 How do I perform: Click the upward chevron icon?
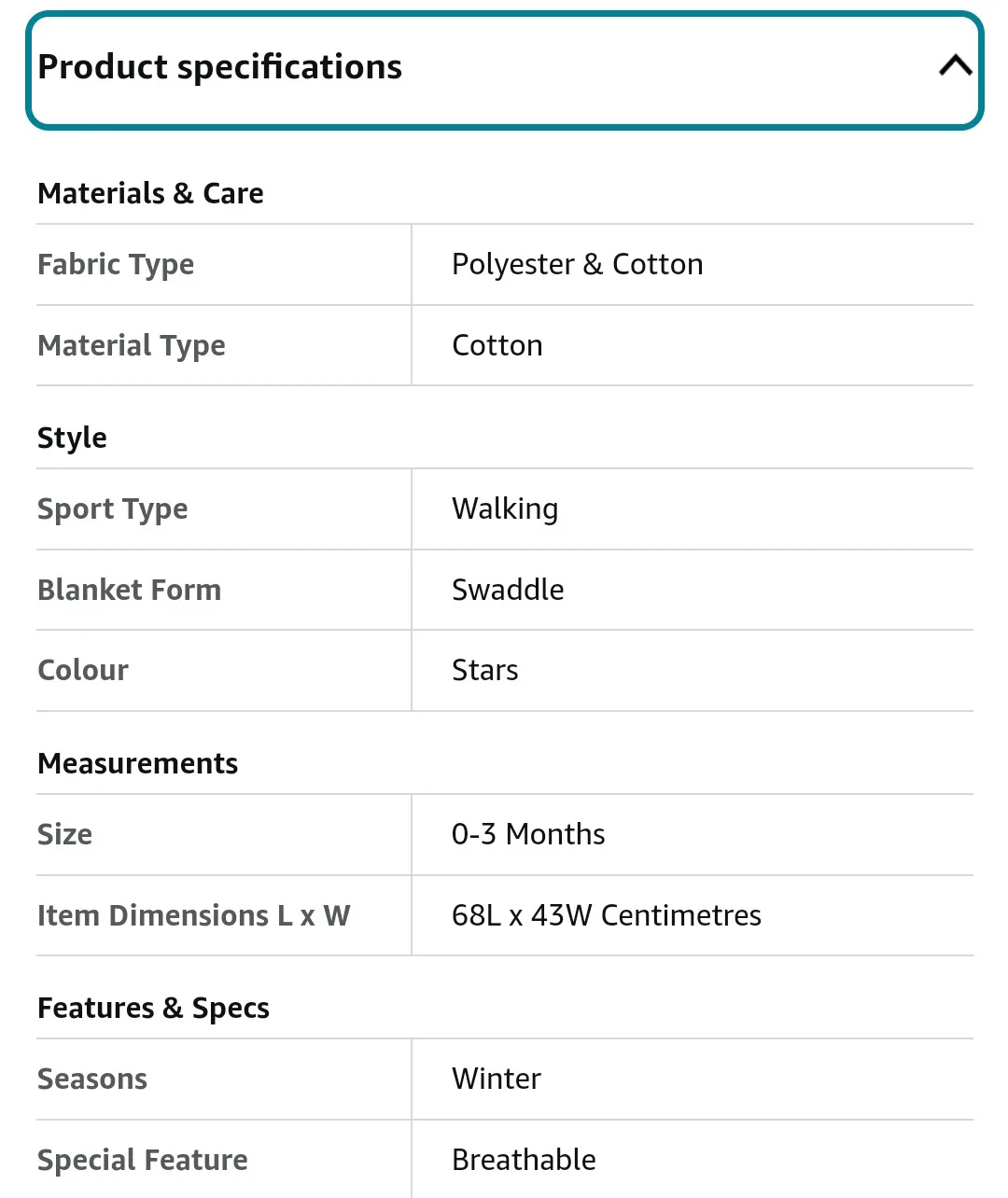coord(953,65)
